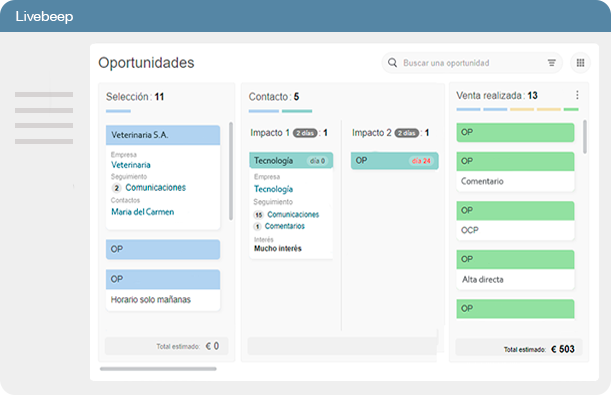
Task: Click the € 0 total estimado value
Action: [x=212, y=346]
